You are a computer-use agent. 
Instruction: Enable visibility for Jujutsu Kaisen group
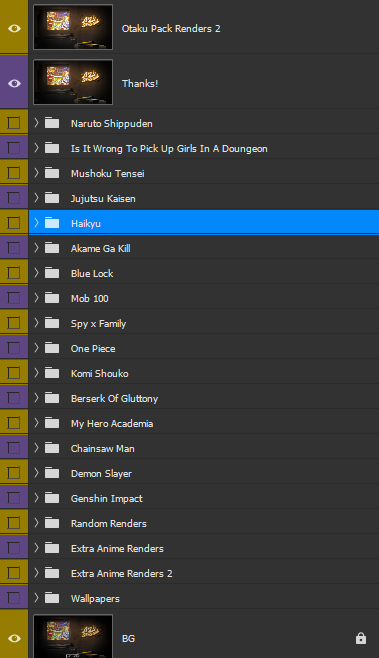click(14, 198)
